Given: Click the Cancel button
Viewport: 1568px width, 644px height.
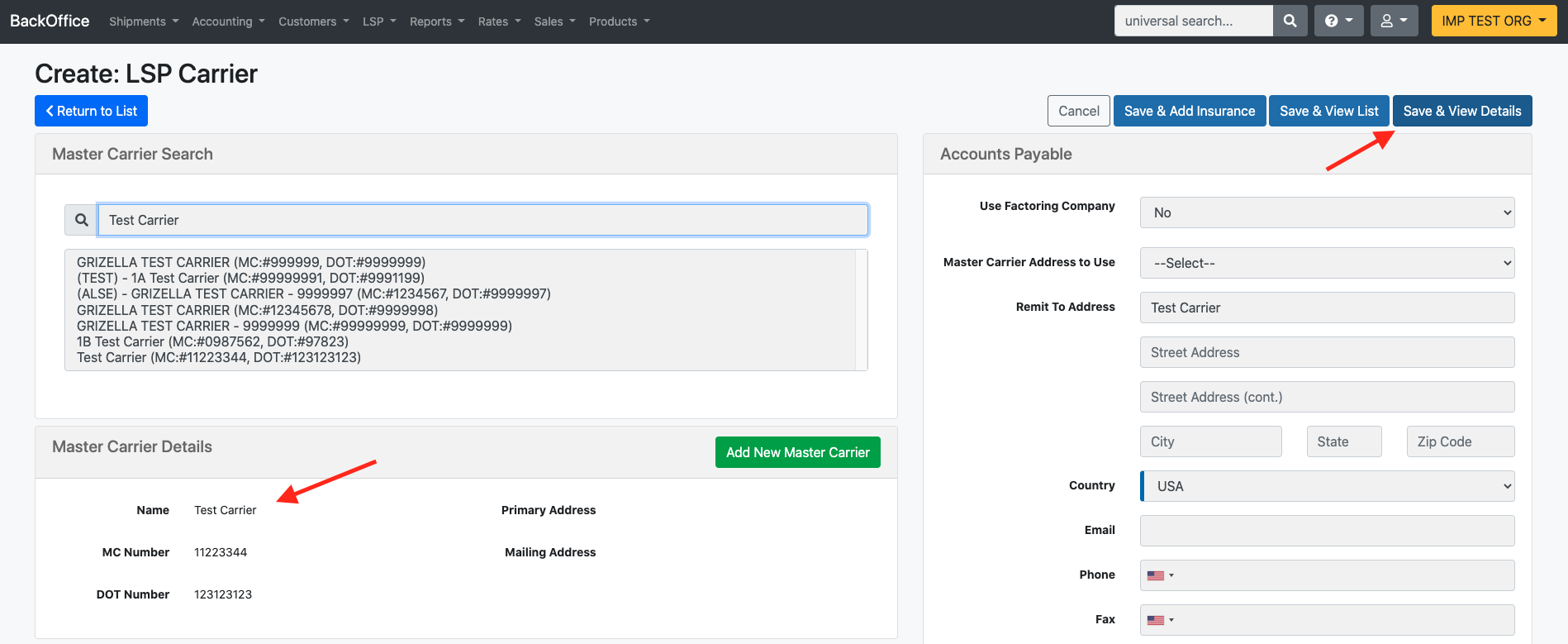Looking at the screenshot, I should click(x=1078, y=111).
